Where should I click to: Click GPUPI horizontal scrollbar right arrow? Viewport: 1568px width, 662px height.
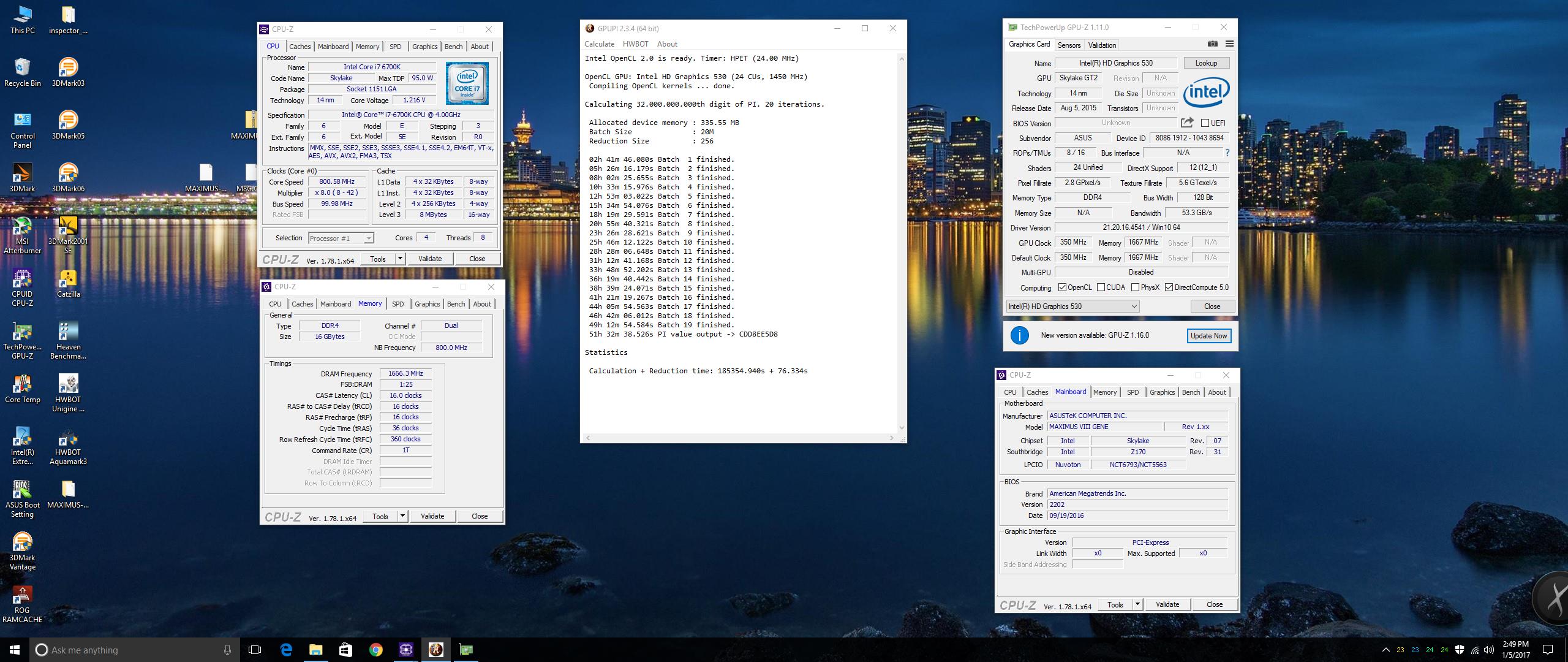pyautogui.click(x=891, y=438)
